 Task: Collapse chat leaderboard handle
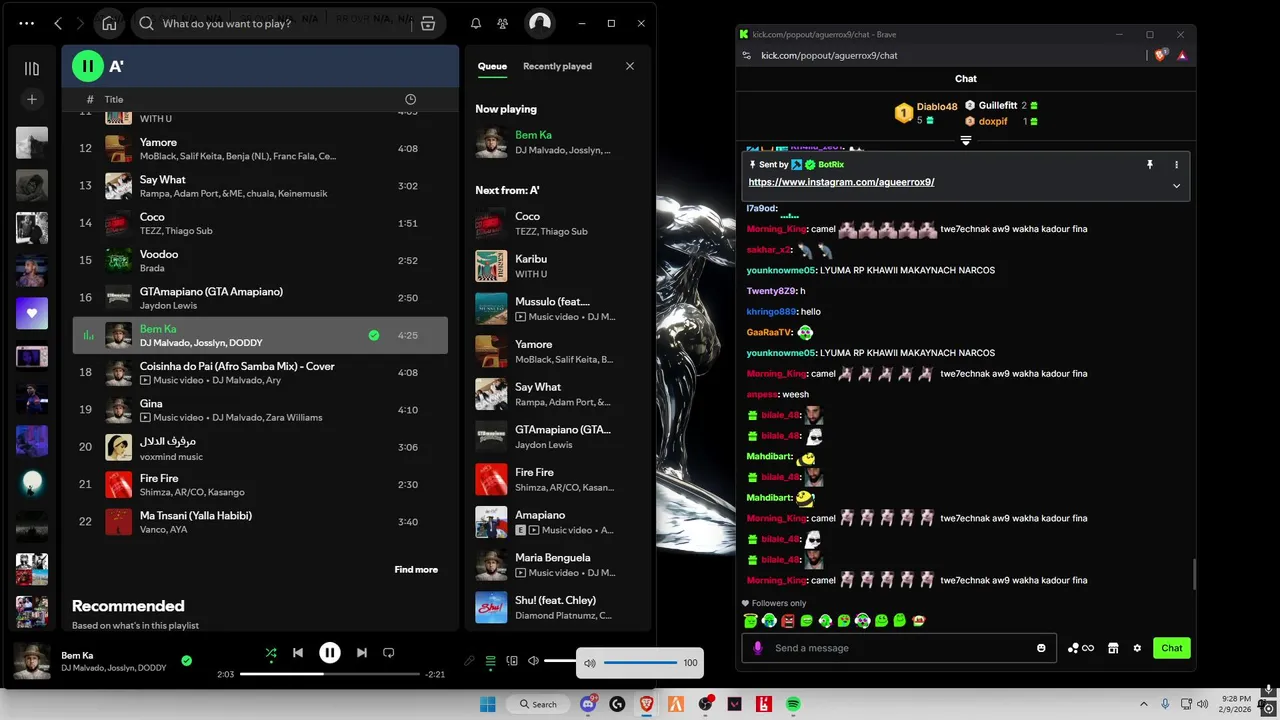coord(966,141)
